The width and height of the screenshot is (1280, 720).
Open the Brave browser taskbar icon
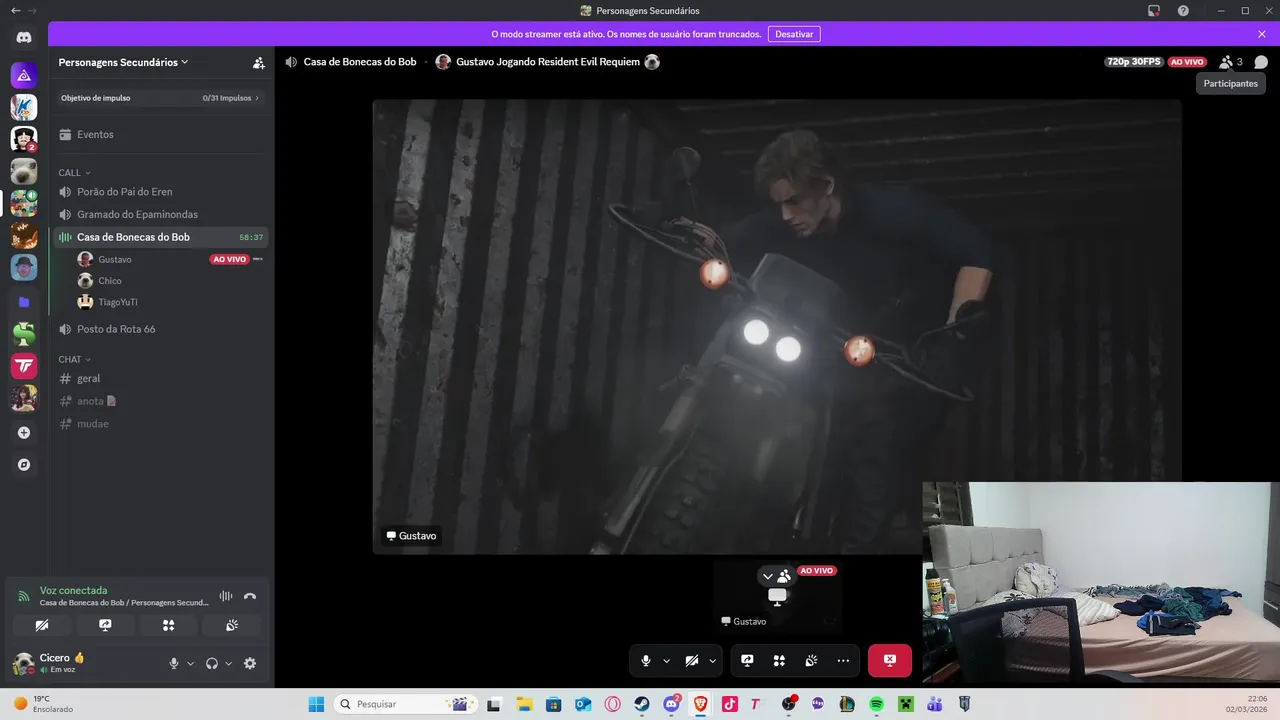[x=700, y=704]
